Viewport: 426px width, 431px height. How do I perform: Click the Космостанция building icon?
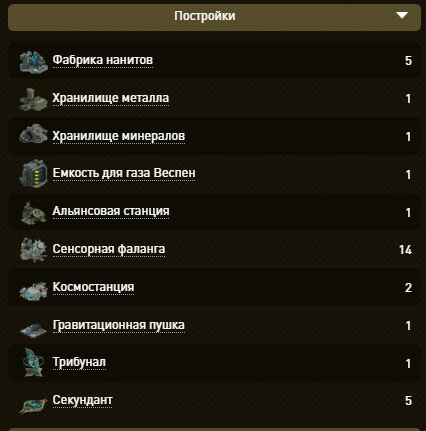[33, 291]
